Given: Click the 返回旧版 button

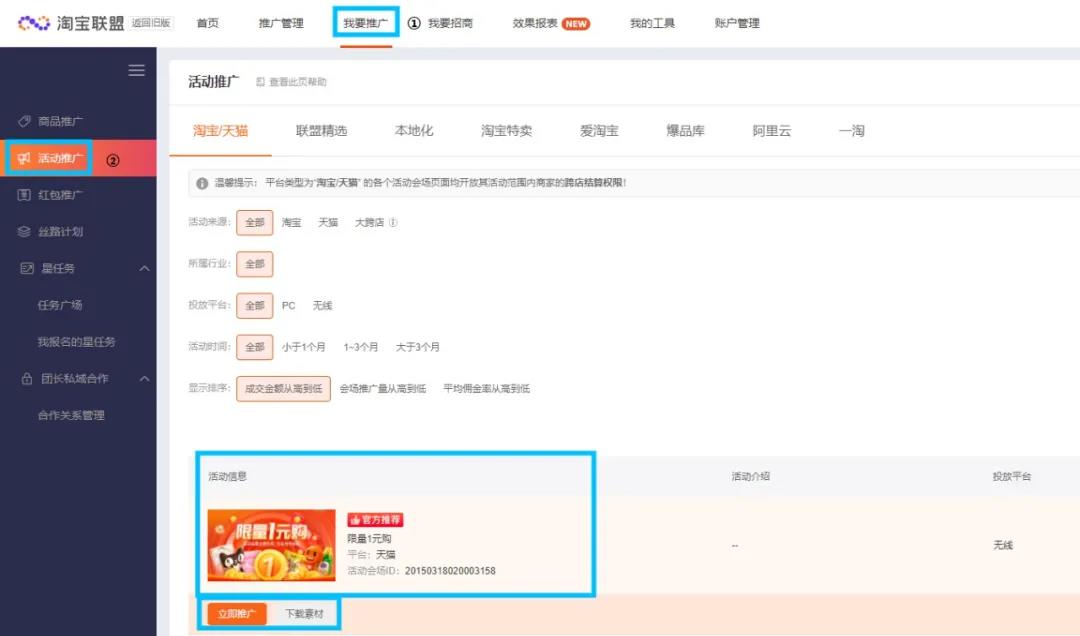Looking at the screenshot, I should [x=151, y=23].
